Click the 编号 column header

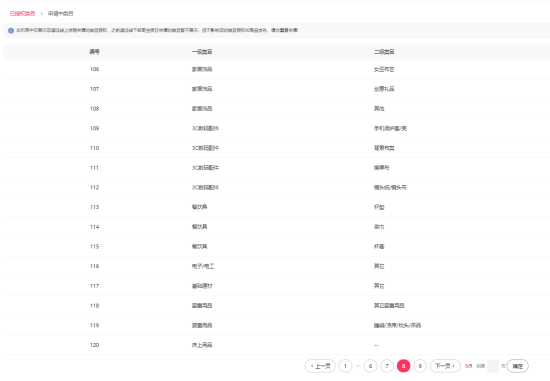click(x=94, y=52)
